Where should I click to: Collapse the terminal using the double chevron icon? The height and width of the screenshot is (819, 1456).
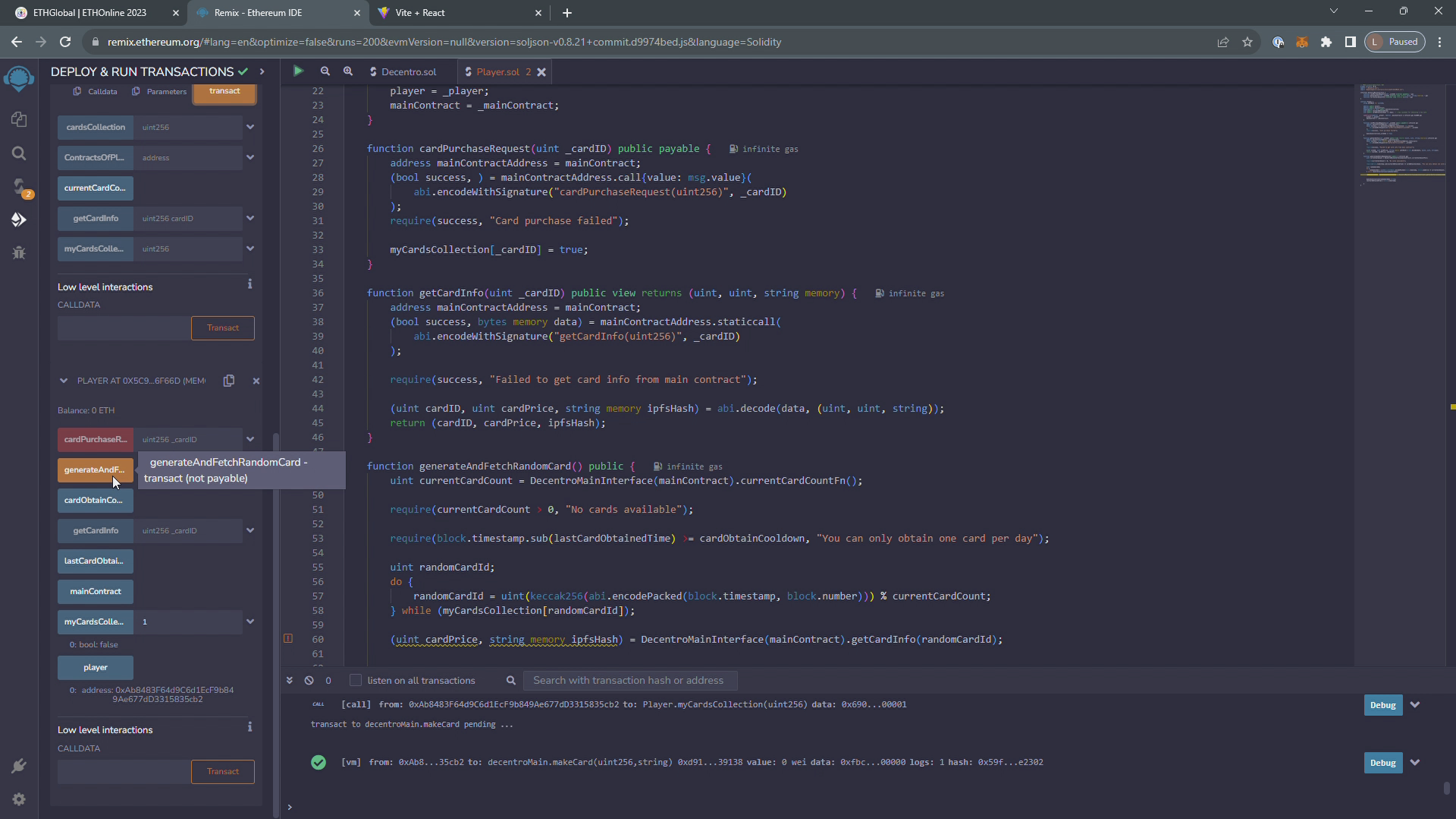coord(289,680)
